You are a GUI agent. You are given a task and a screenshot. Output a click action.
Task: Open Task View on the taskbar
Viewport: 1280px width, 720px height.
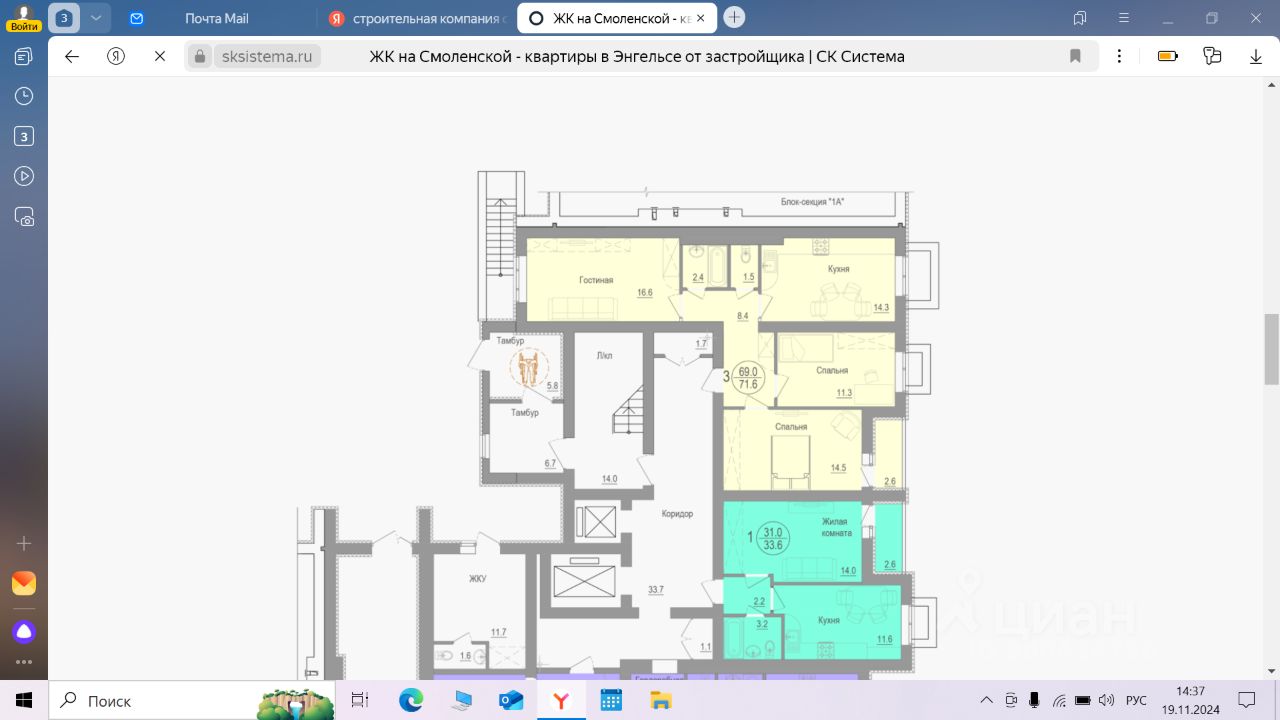[x=360, y=700]
